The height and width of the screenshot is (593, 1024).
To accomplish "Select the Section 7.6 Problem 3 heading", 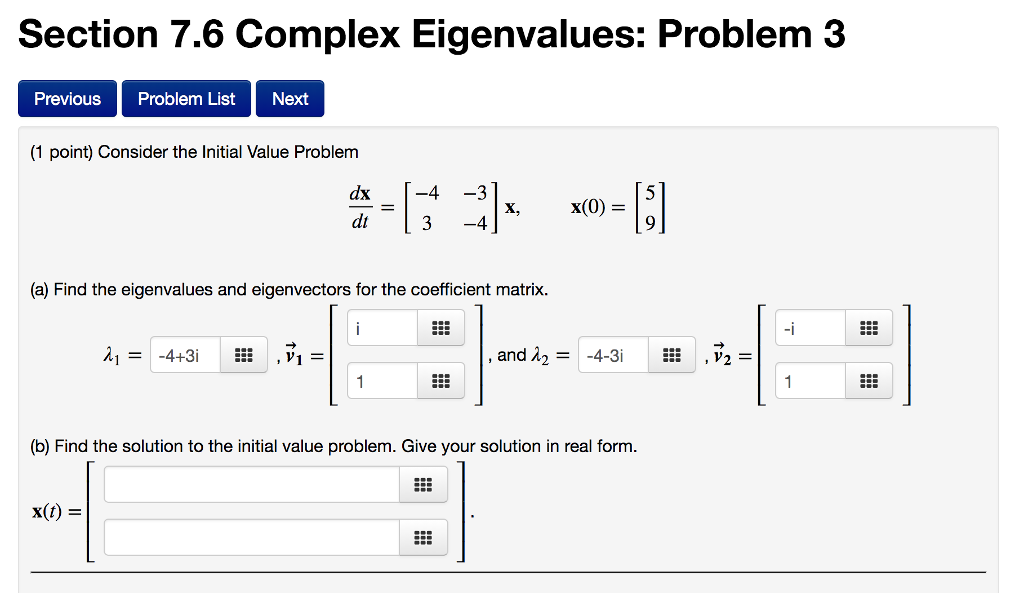I will click(432, 34).
